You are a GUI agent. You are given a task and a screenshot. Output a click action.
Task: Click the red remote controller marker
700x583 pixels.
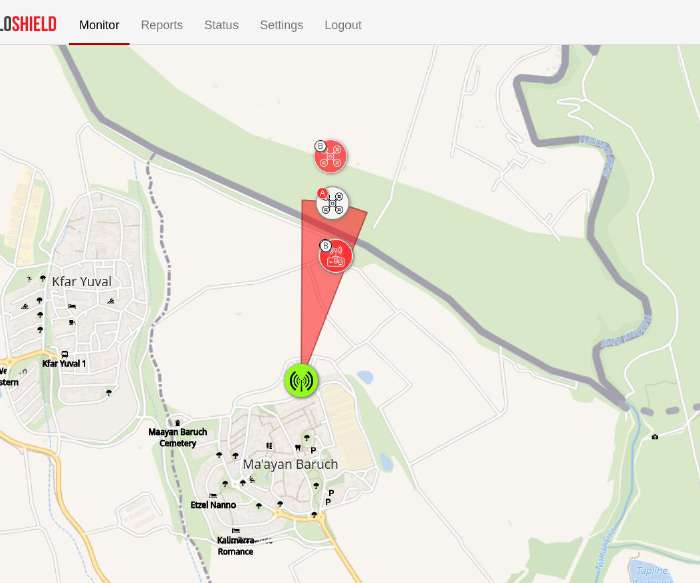click(336, 257)
